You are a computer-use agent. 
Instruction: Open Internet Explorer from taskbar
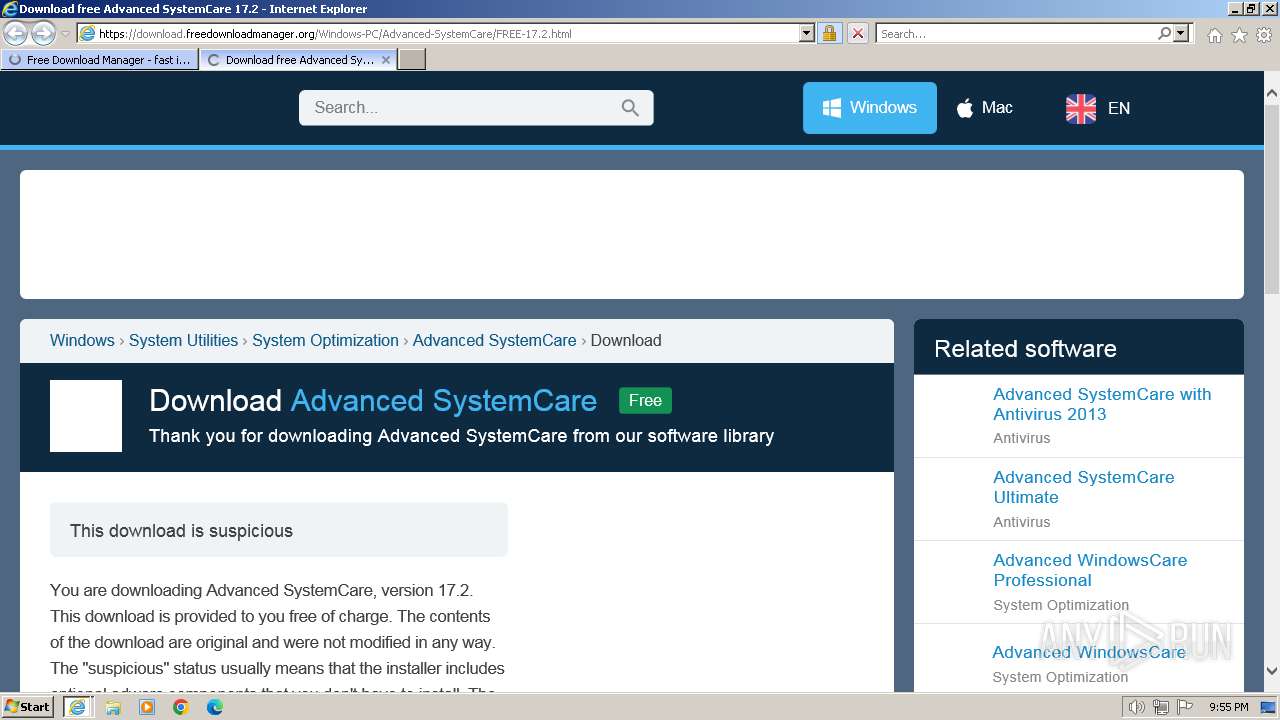(77, 707)
